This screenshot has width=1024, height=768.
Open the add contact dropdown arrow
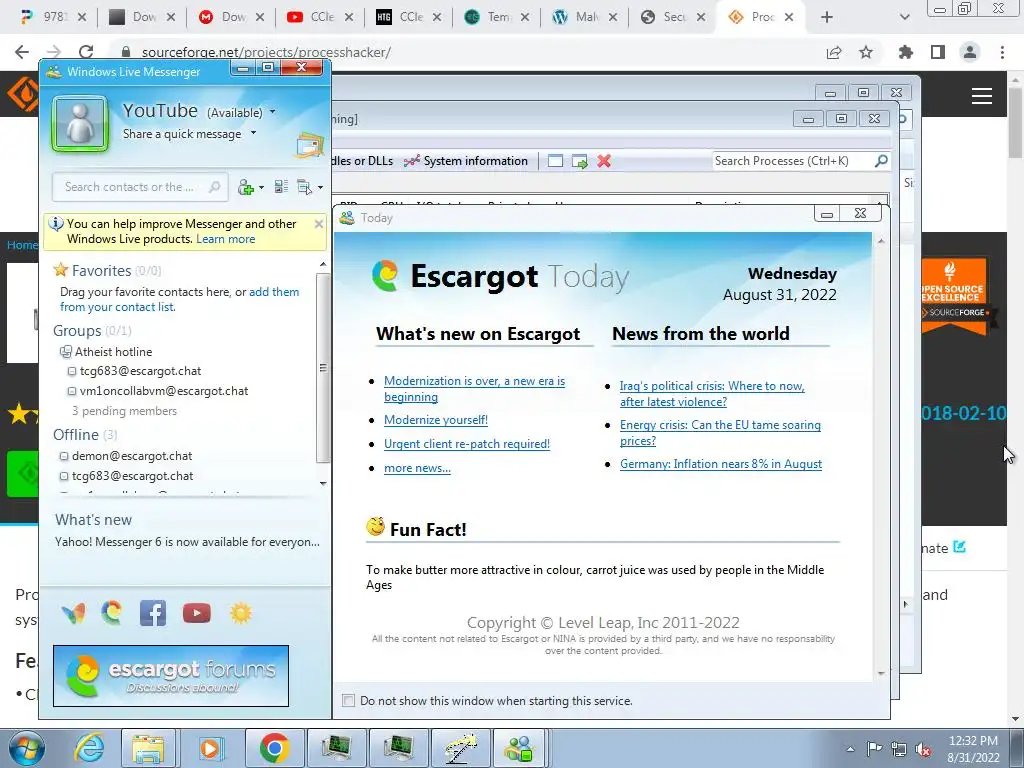coord(261,187)
